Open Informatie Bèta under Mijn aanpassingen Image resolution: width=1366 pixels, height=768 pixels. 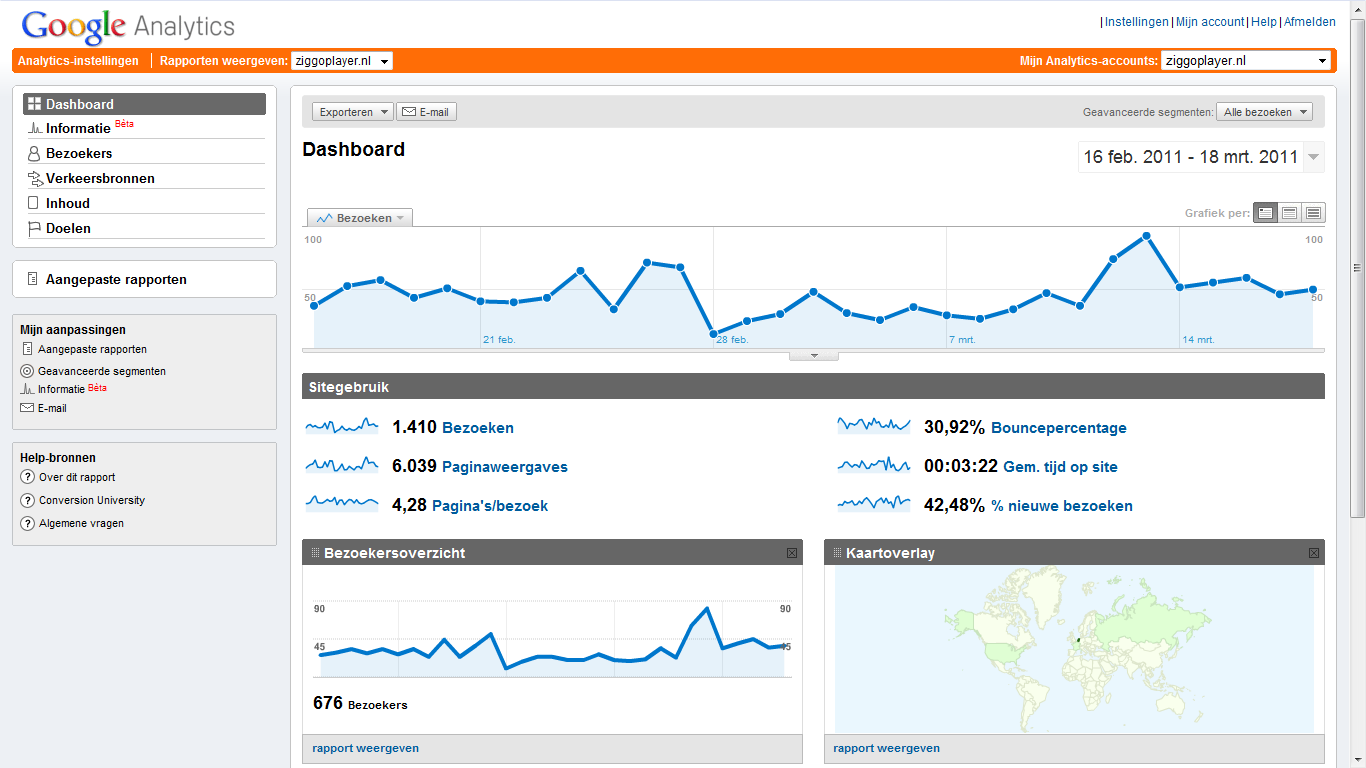(72, 389)
